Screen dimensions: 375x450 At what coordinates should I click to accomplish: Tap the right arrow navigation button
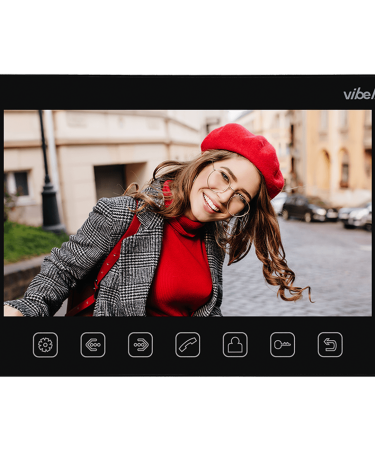(x=140, y=344)
